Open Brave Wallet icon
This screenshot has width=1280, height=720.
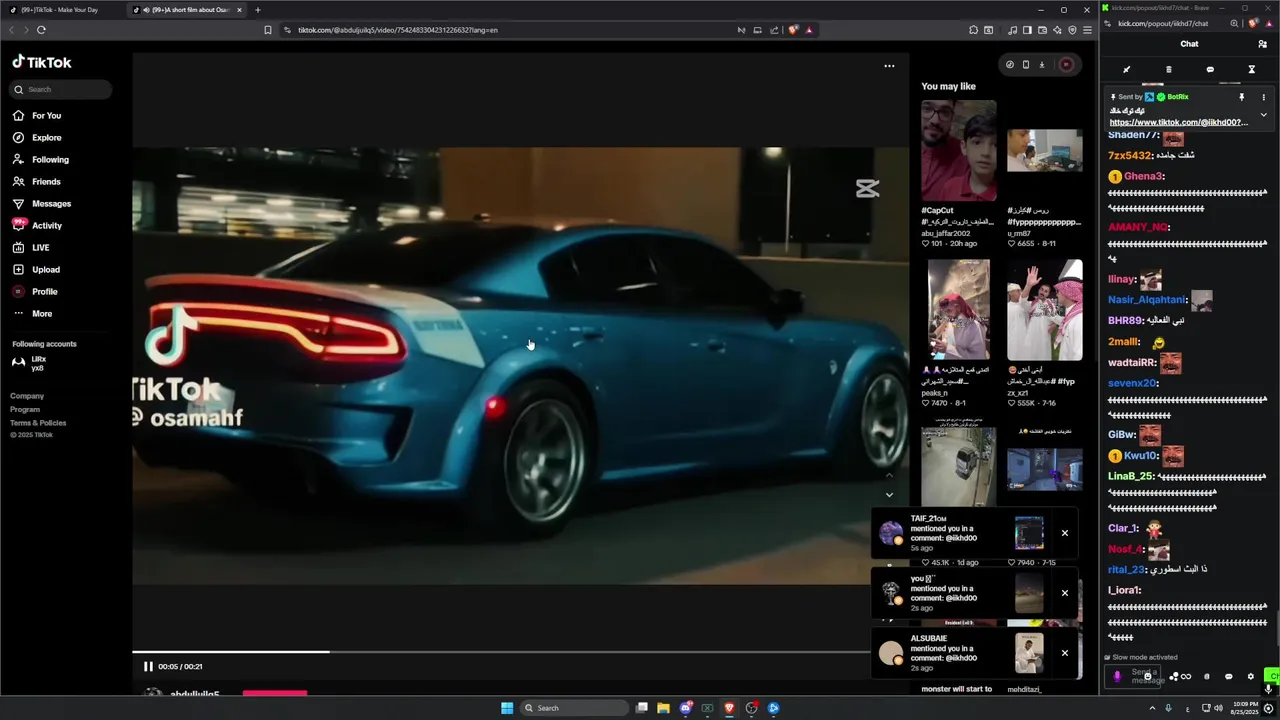[1042, 30]
